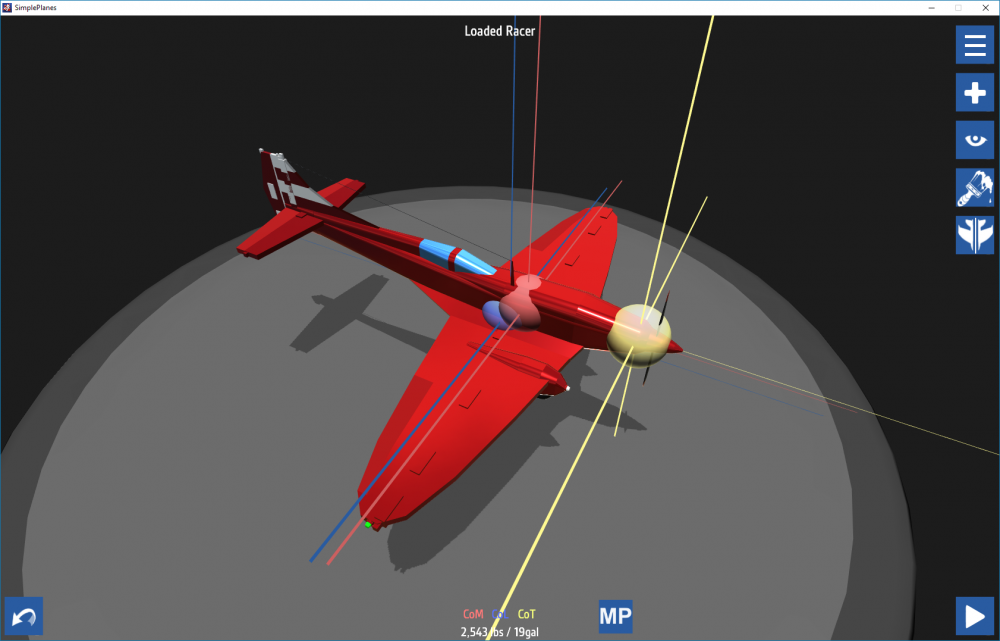Open the hamburger menu
The width and height of the screenshot is (1000, 641).
click(x=974, y=45)
